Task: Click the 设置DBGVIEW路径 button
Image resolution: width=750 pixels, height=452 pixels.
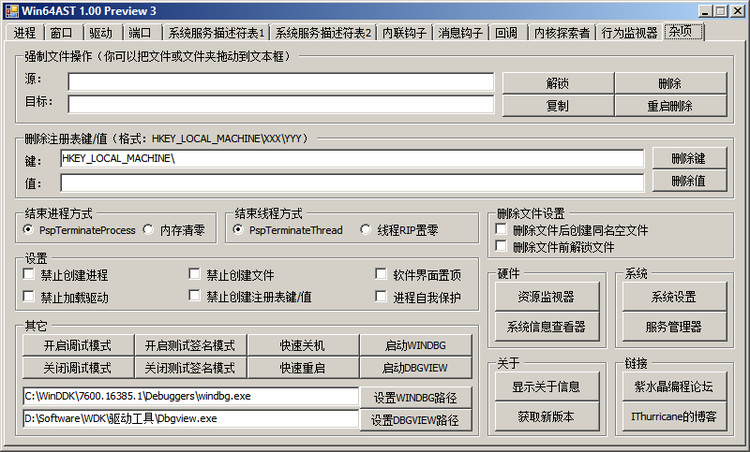Action: 415,420
